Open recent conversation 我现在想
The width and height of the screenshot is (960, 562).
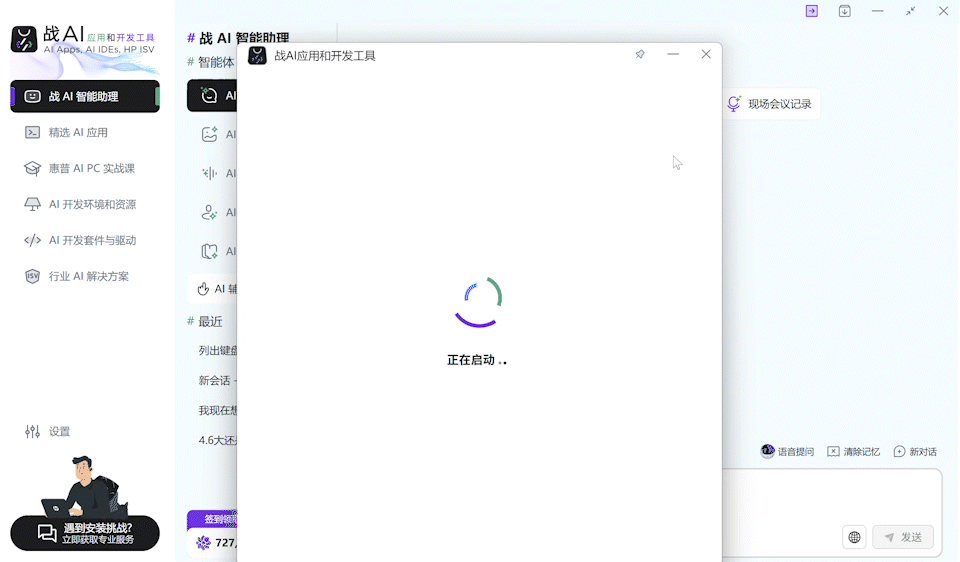pyautogui.click(x=217, y=411)
